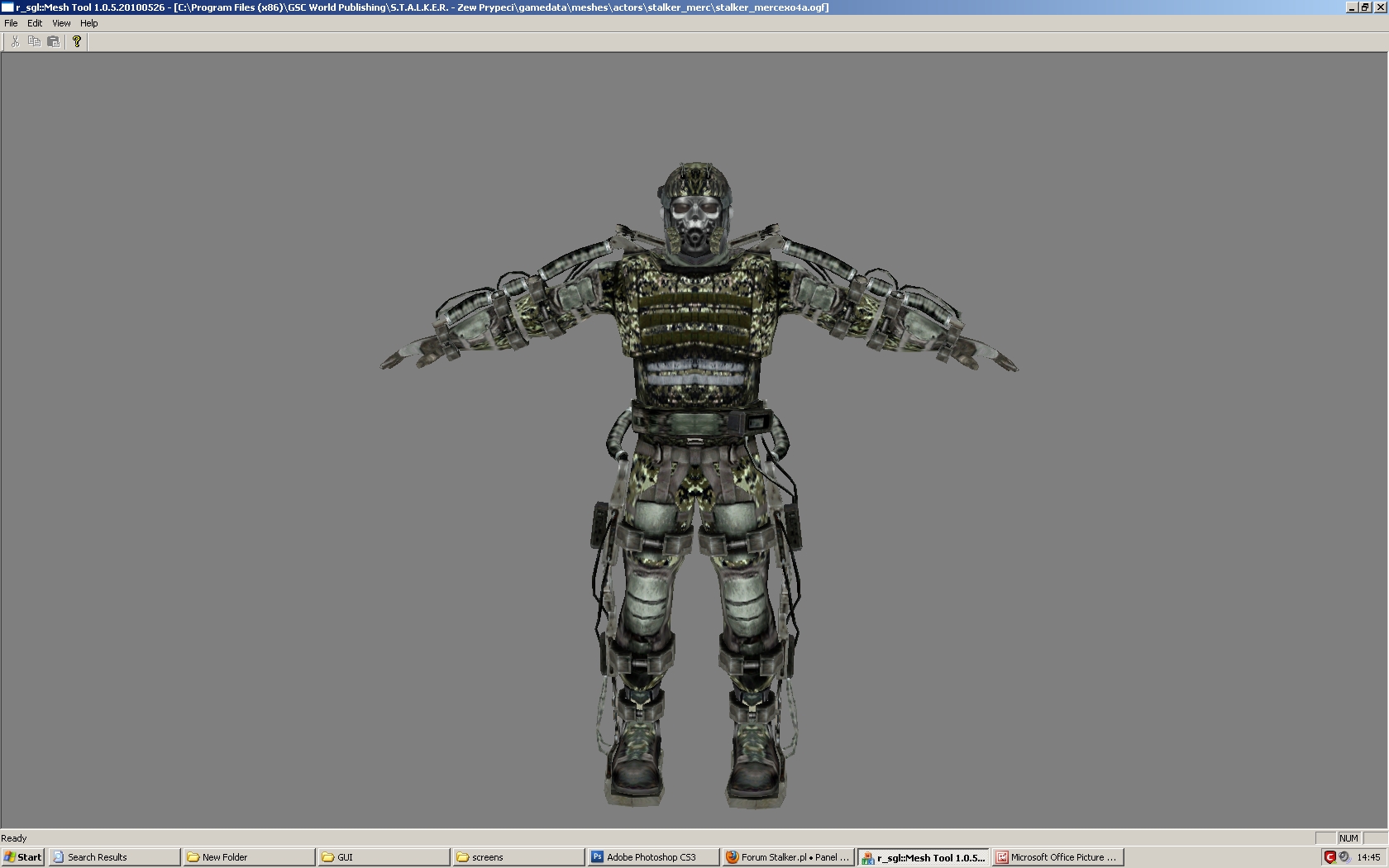Click the r_sgl::Mesh Tool taskbar button

coord(924,857)
